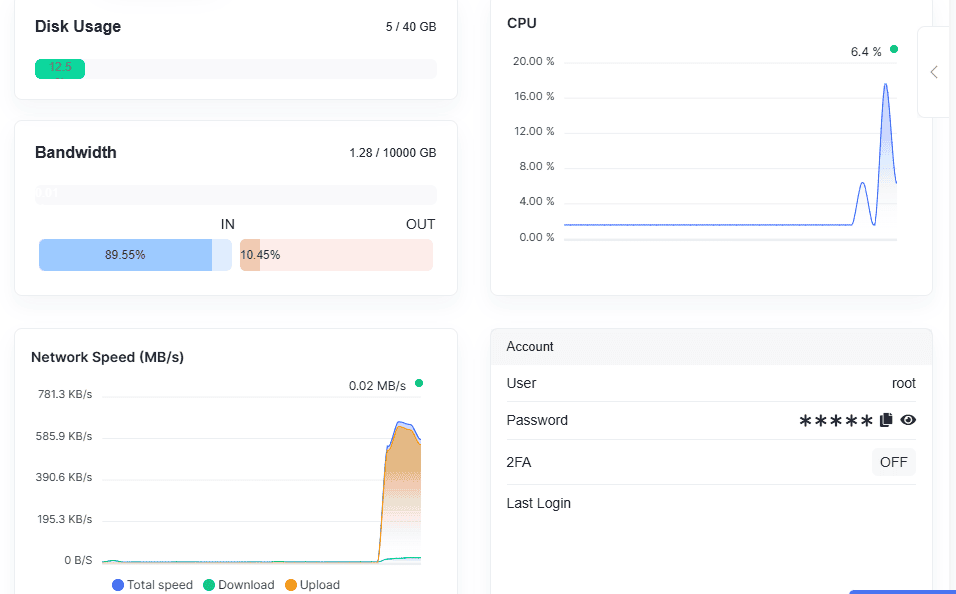
Task: Click the 8.00 % CPU axis label
Action: [537, 166]
